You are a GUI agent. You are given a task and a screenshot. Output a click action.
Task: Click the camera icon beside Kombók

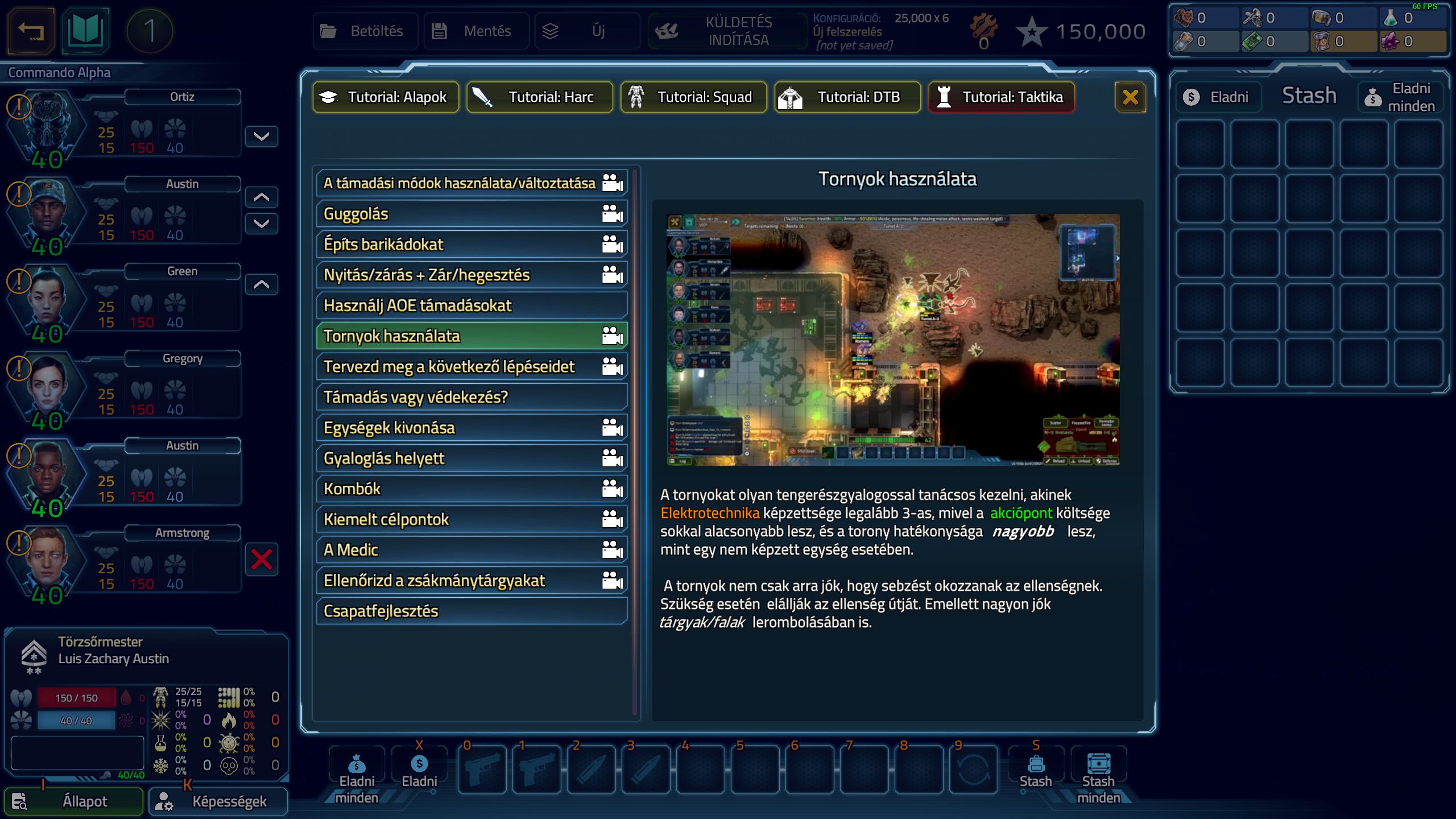612,489
